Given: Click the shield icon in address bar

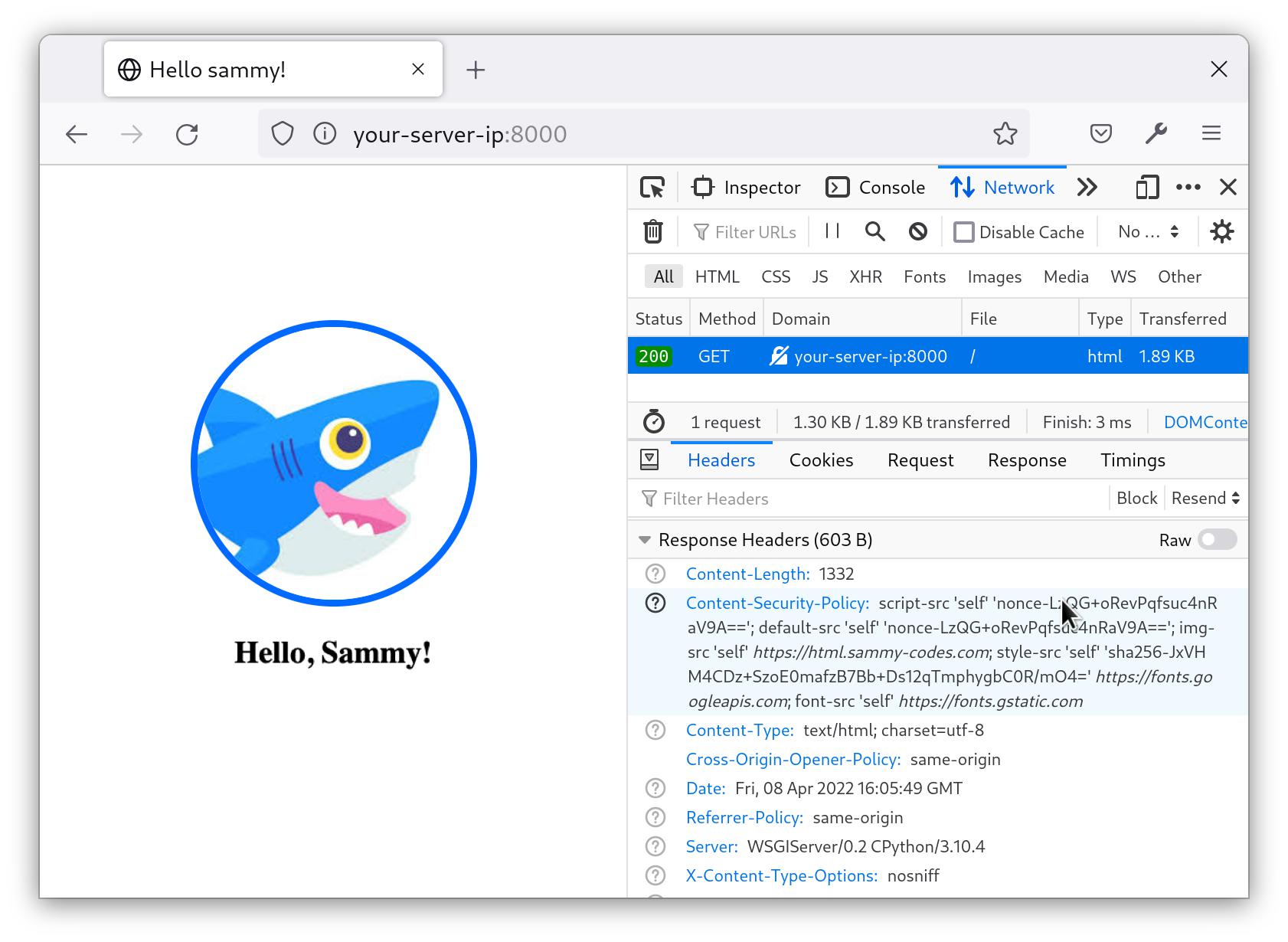Looking at the screenshot, I should coord(283,133).
